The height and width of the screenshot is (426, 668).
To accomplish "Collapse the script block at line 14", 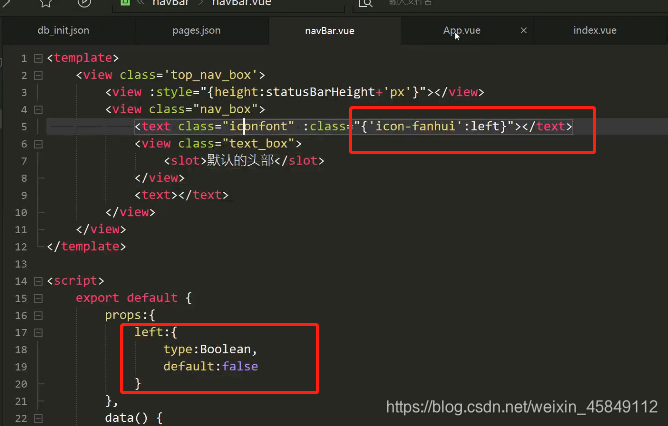I will pyautogui.click(x=38, y=281).
